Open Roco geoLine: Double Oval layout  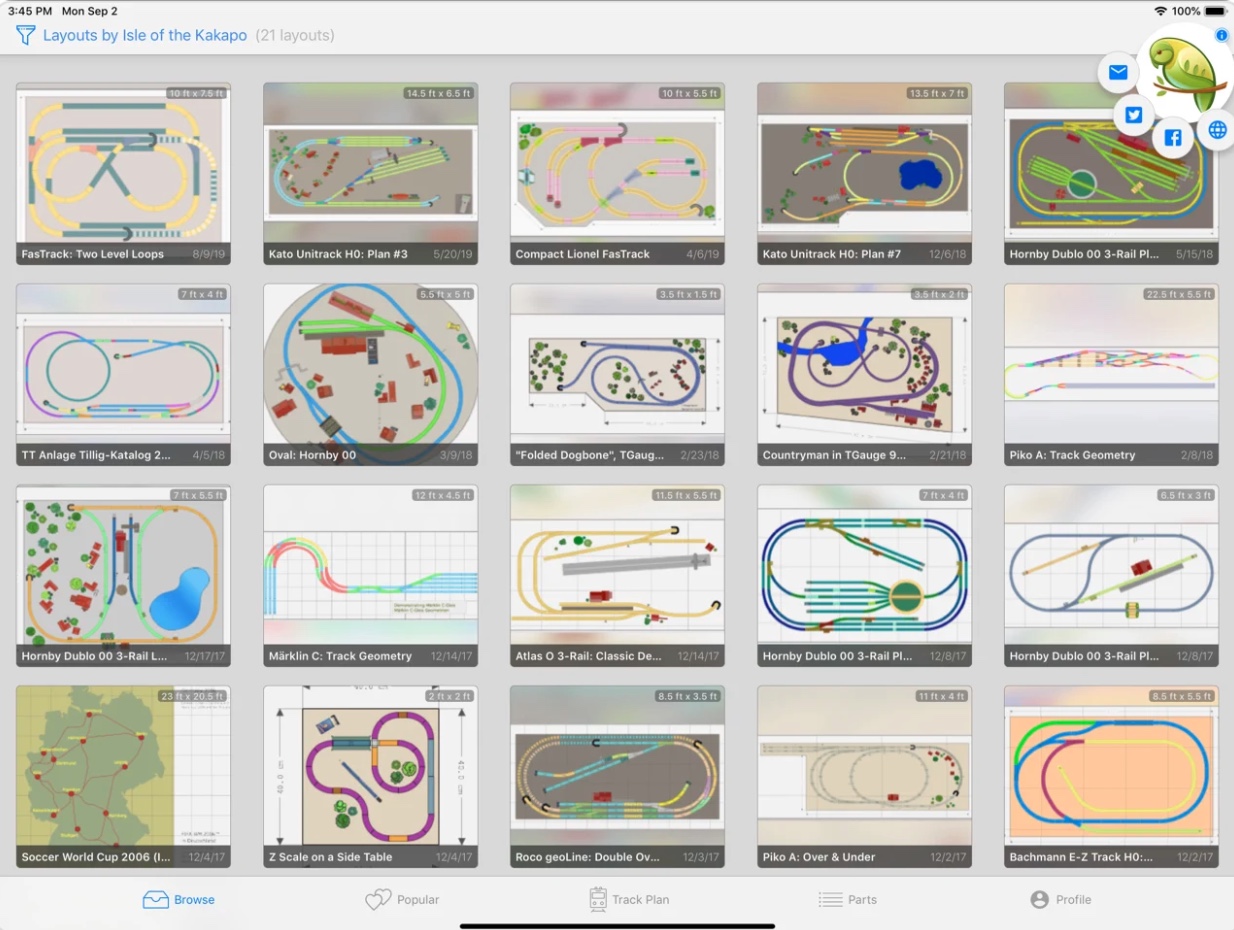coord(617,777)
